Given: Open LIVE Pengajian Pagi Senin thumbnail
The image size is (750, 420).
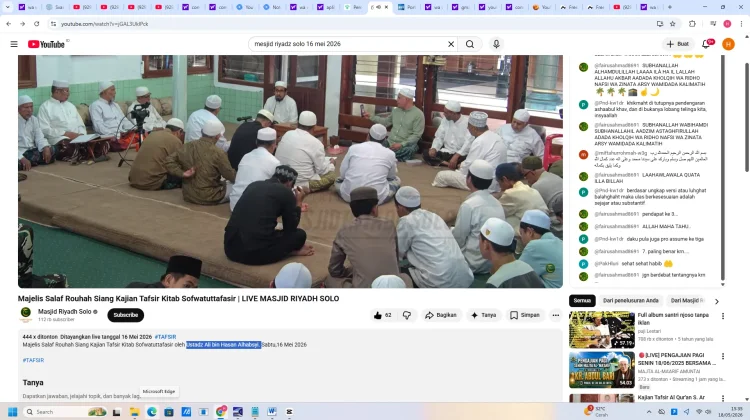Looking at the screenshot, I should tap(602, 370).
